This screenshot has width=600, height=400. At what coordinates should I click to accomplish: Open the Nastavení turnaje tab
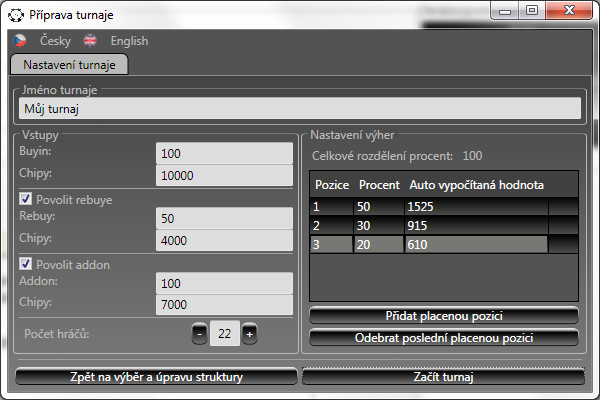(69, 65)
